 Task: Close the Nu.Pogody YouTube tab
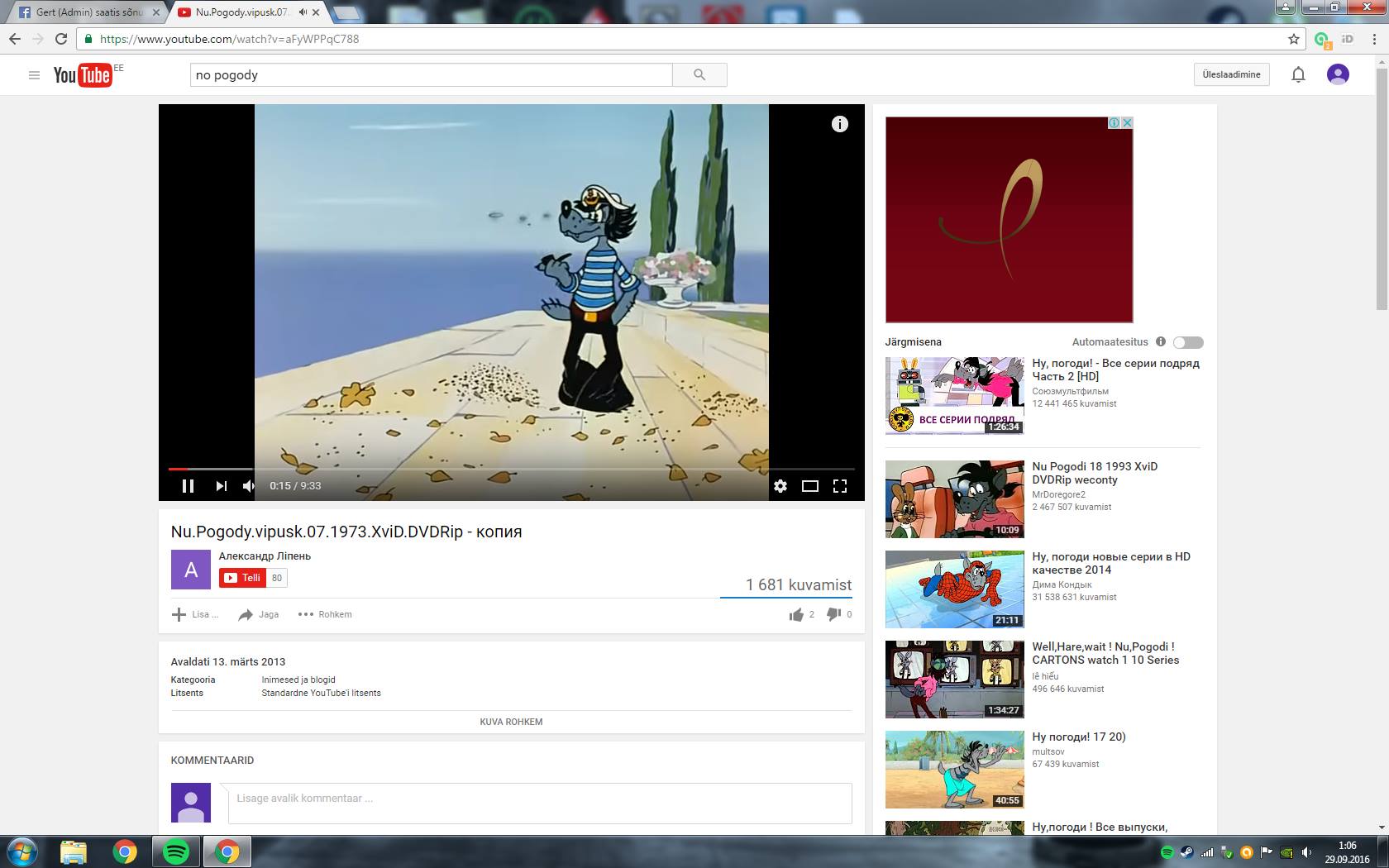coord(316,12)
